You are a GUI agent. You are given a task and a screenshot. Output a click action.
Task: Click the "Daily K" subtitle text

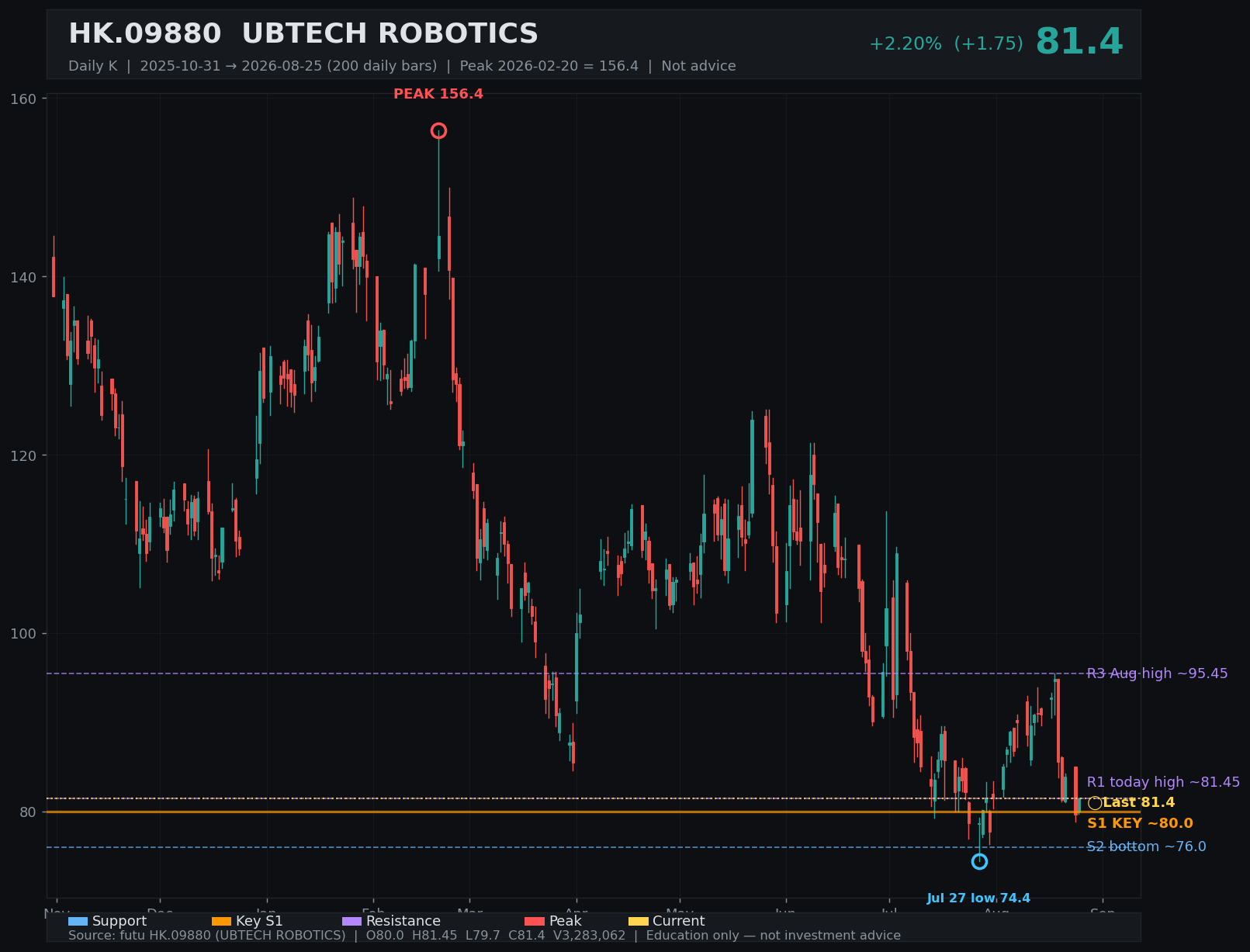pyautogui.click(x=93, y=66)
